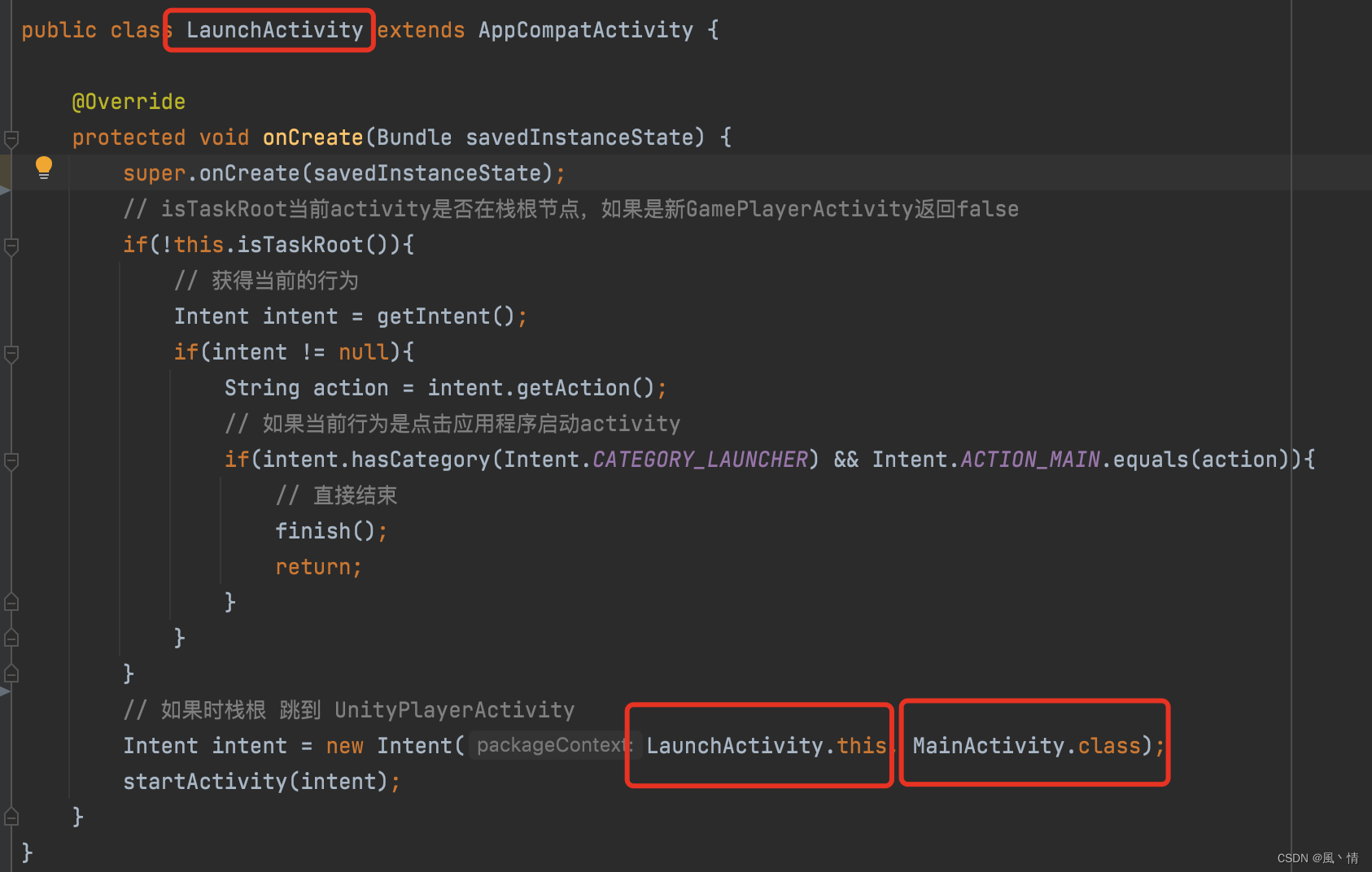Click startActivity(intent) call

(x=256, y=782)
